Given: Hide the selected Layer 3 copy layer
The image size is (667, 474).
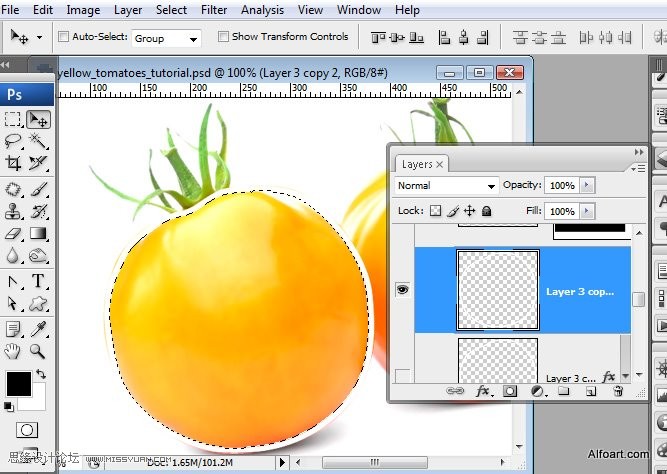Looking at the screenshot, I should (402, 290).
